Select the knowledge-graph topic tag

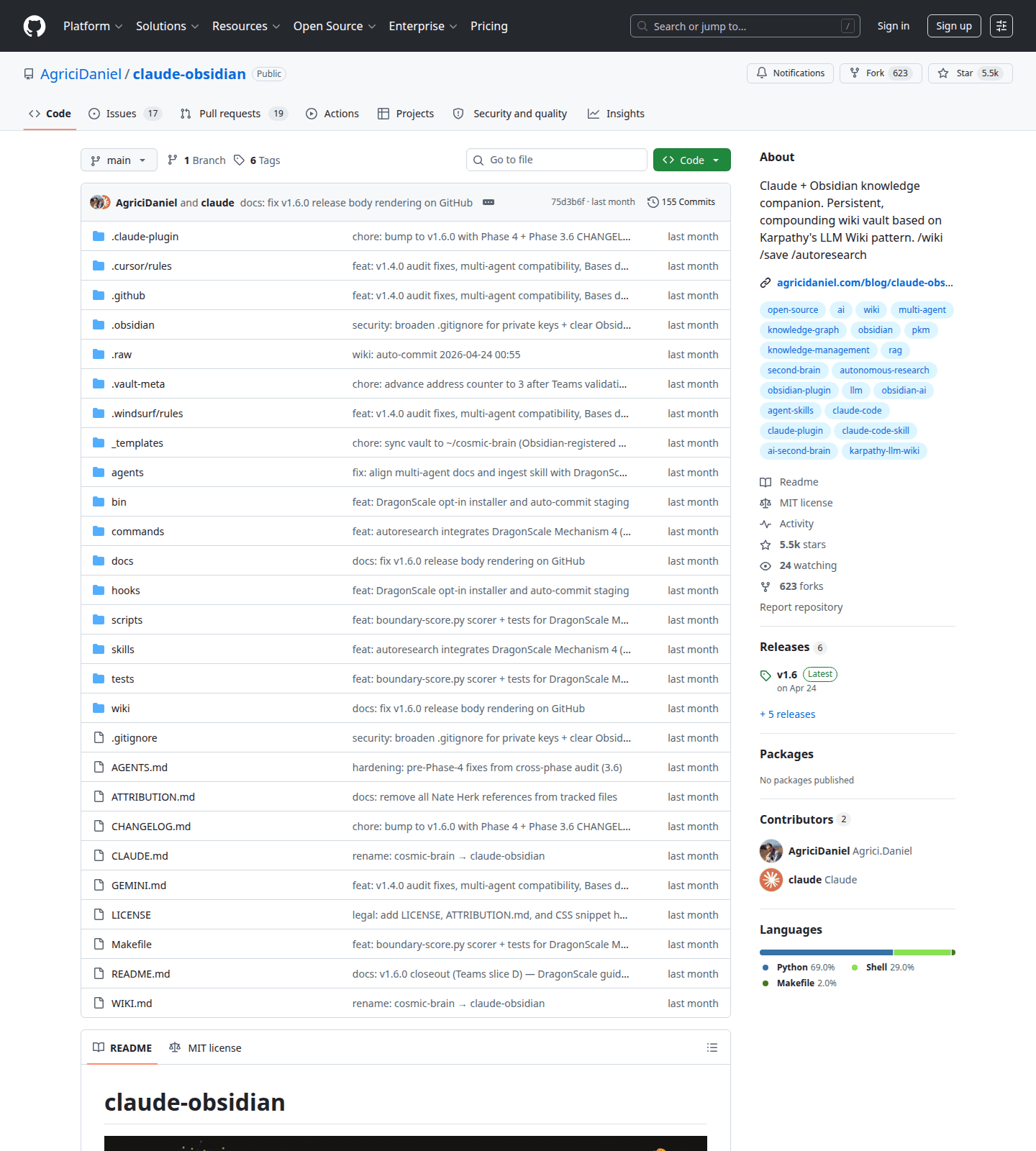[803, 330]
